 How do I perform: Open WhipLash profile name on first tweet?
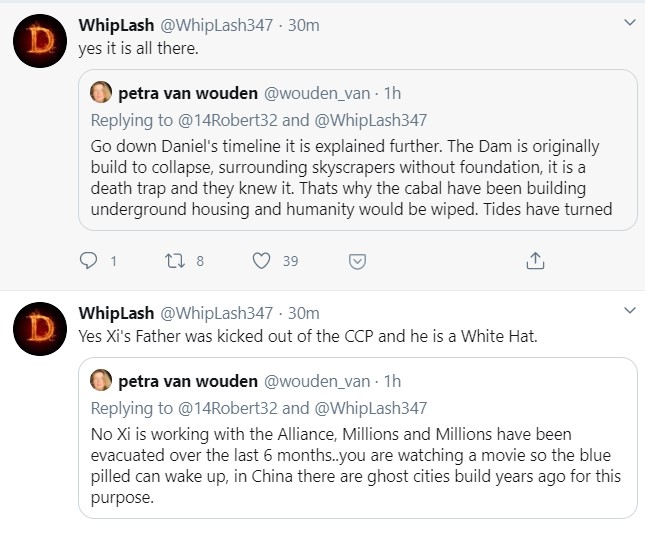[x=115, y=25]
